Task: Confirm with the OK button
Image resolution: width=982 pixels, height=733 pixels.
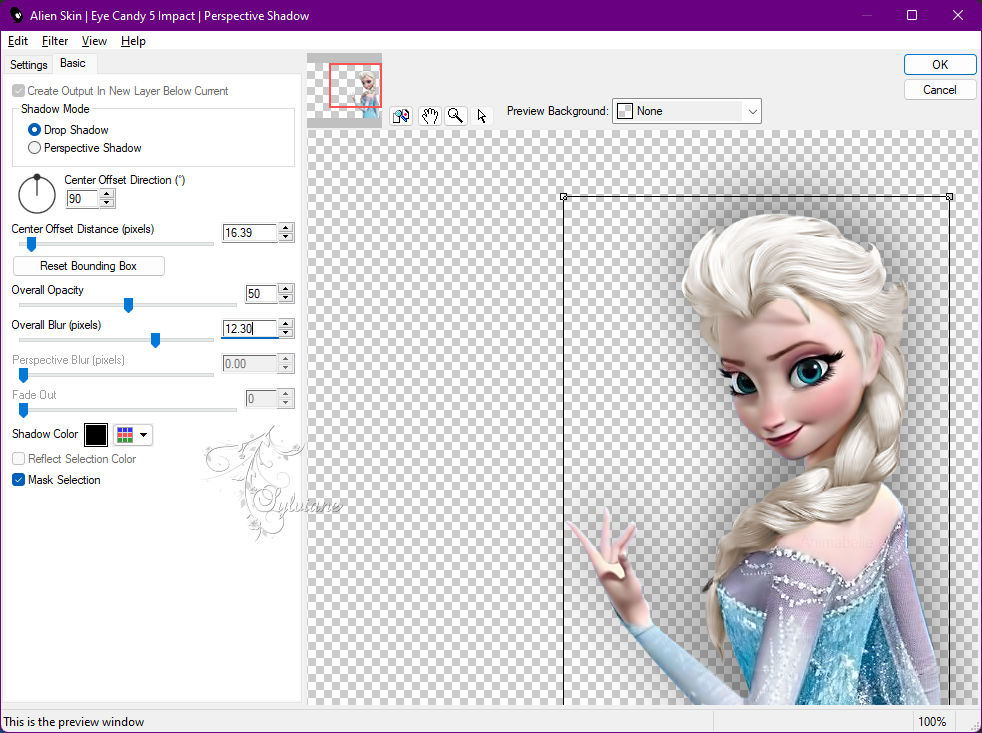Action: coord(939,65)
